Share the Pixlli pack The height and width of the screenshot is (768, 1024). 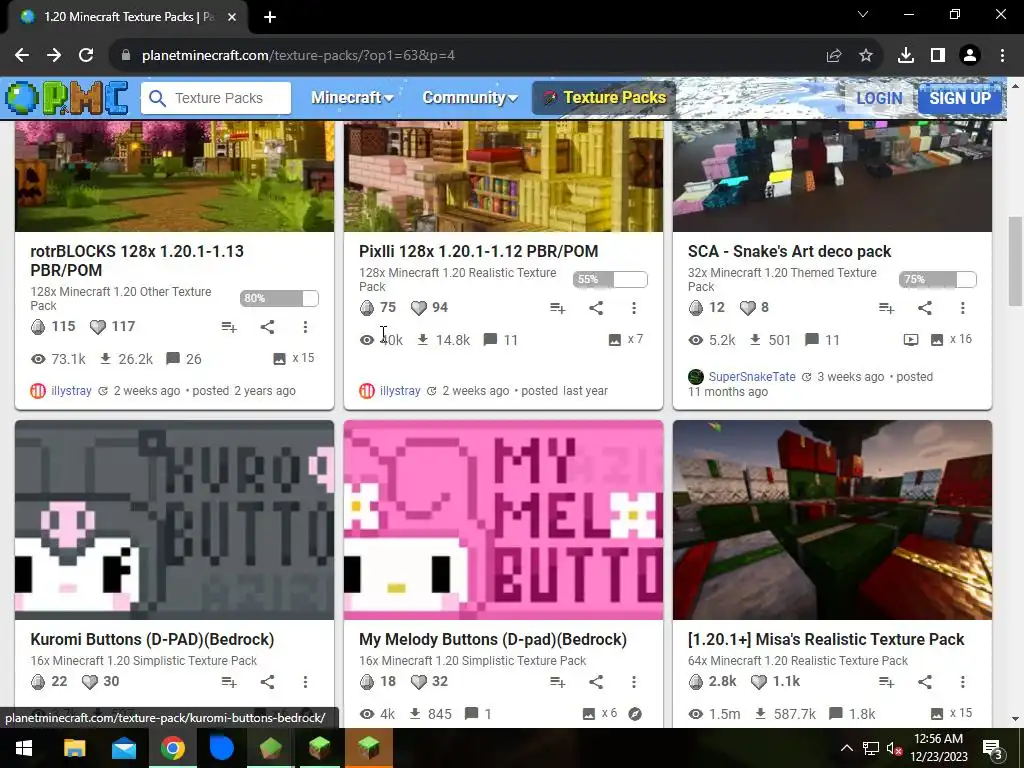point(596,308)
